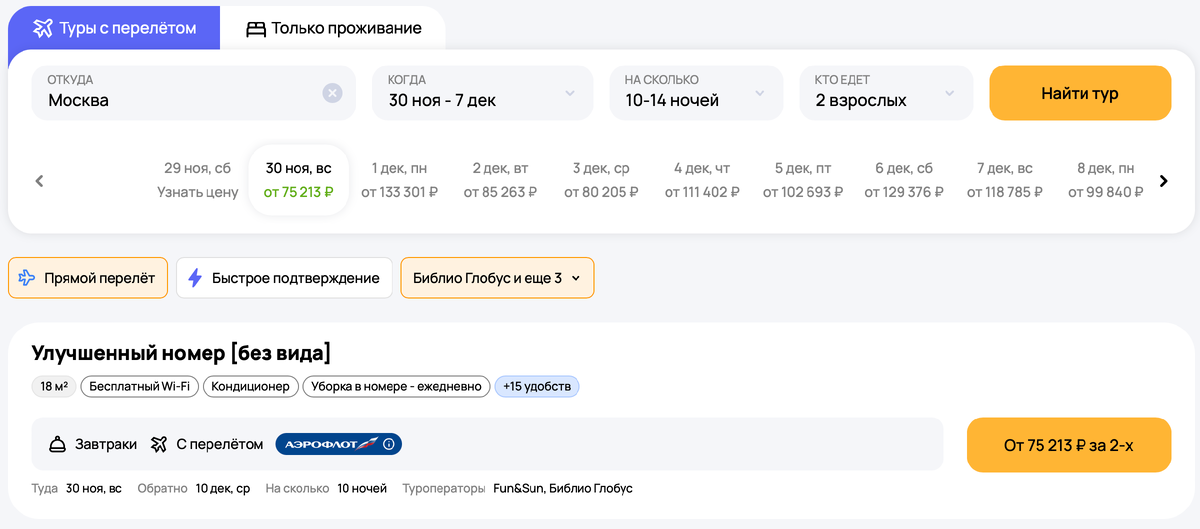The height and width of the screenshot is (529, 1200).
Task: Open the Когда dates dropdown
Action: click(x=482, y=93)
